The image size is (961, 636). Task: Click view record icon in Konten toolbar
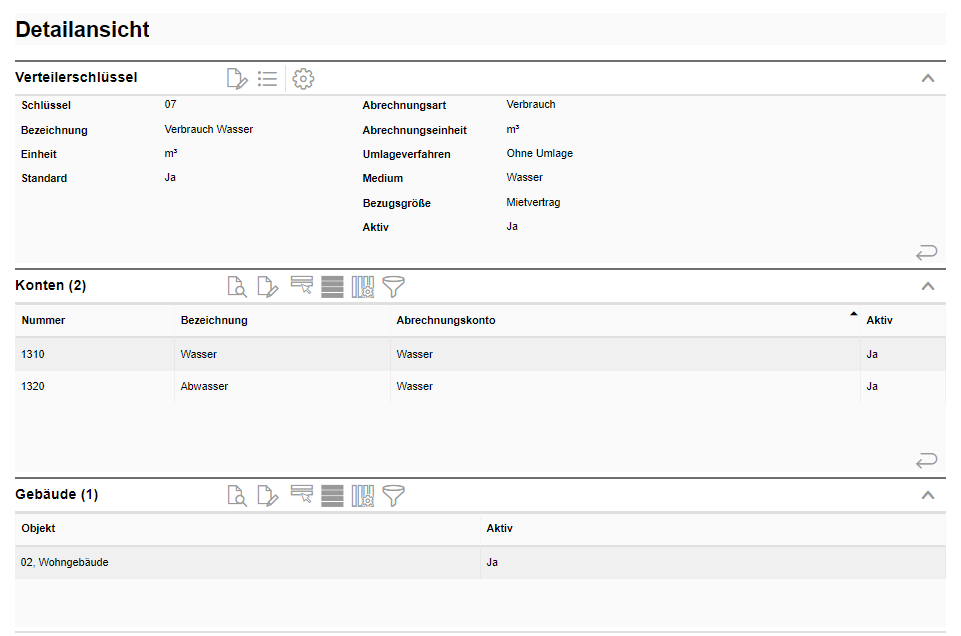tap(237, 287)
